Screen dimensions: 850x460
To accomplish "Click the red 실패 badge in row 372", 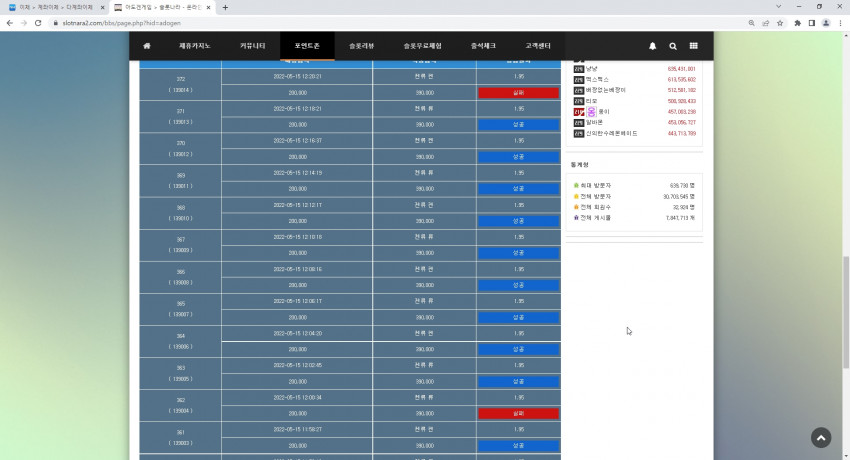I will pos(518,93).
